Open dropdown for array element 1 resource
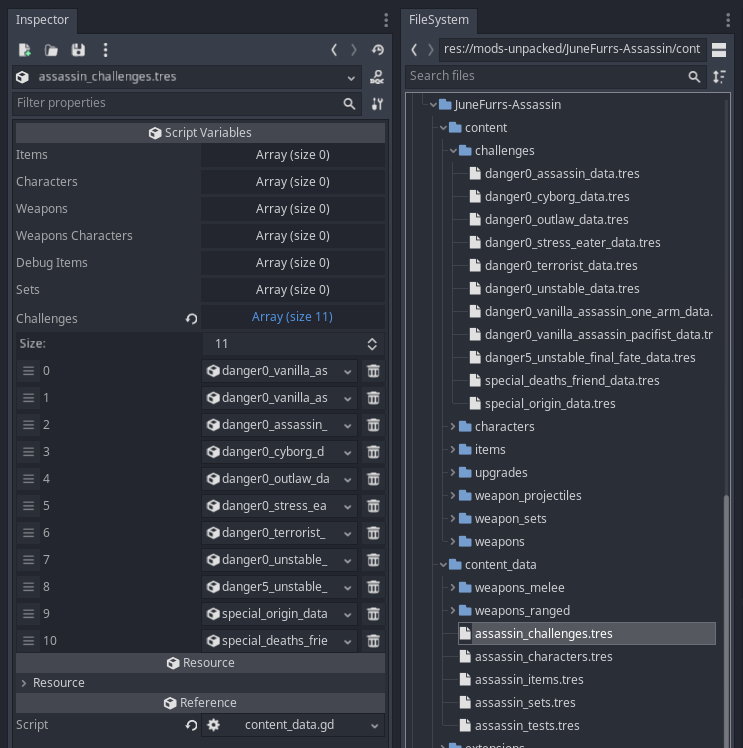743x748 pixels. point(348,398)
